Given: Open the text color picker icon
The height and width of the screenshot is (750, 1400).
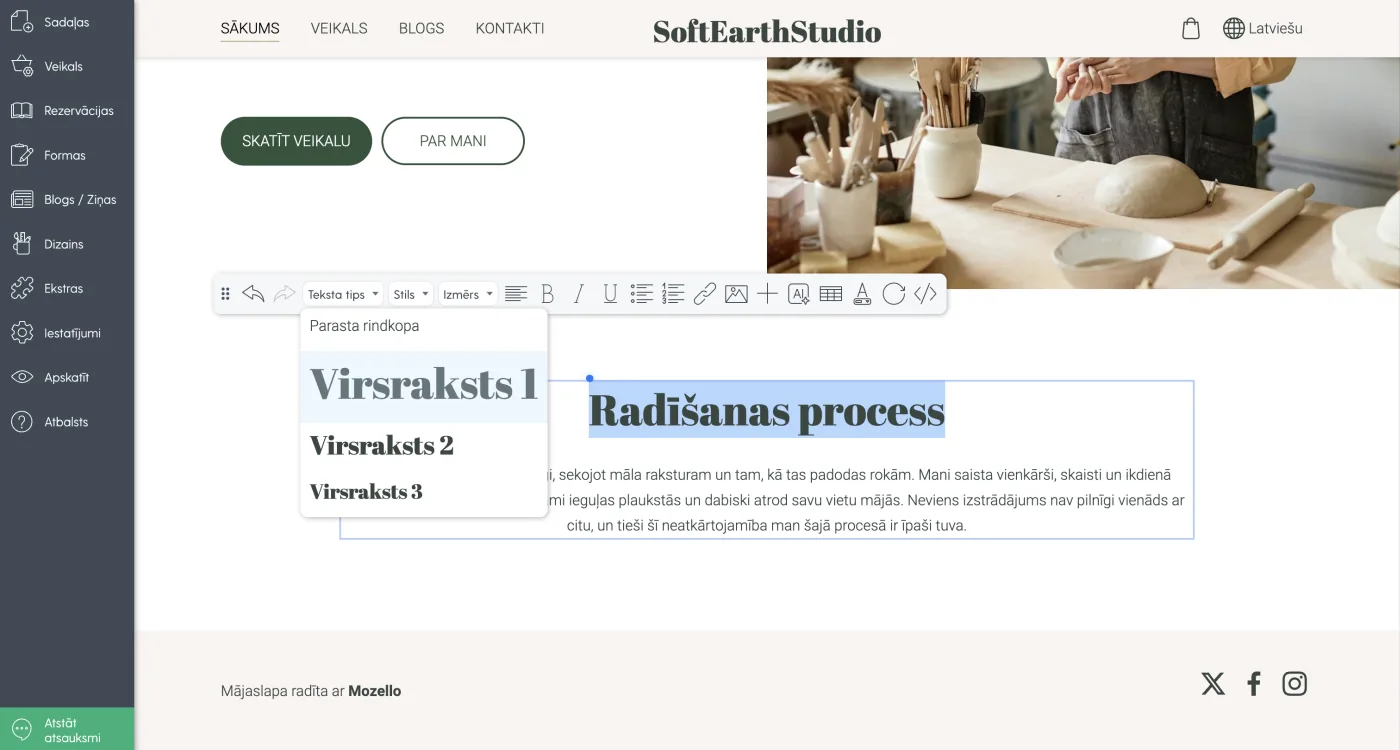Looking at the screenshot, I should (862, 294).
